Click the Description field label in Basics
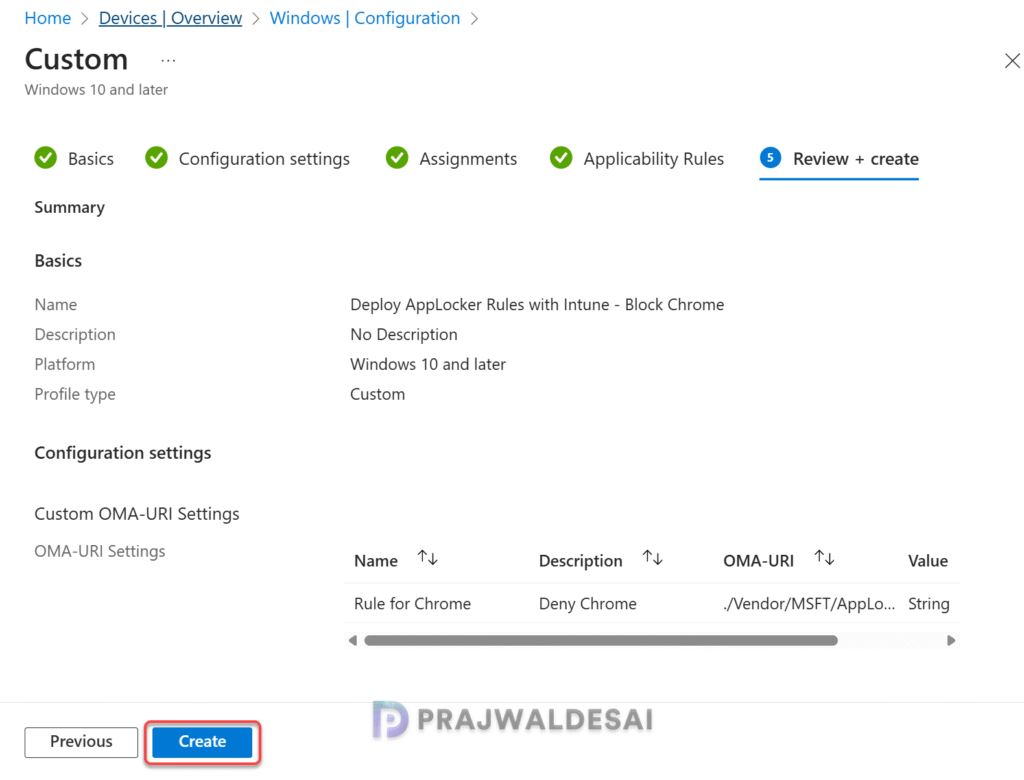The height and width of the screenshot is (780, 1024). 74,334
